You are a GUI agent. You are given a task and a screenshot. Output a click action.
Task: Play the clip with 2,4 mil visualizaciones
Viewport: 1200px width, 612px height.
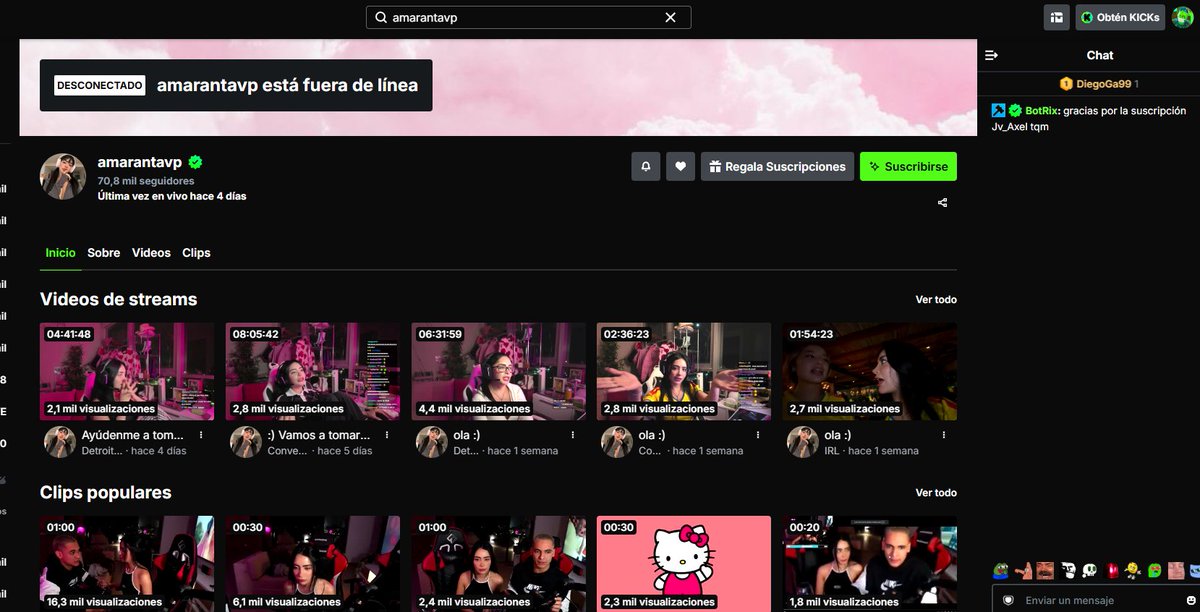click(499, 564)
